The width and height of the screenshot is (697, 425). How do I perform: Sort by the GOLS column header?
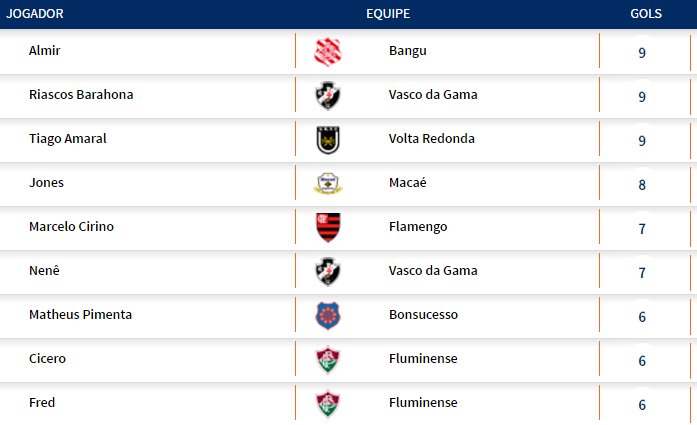pos(645,14)
